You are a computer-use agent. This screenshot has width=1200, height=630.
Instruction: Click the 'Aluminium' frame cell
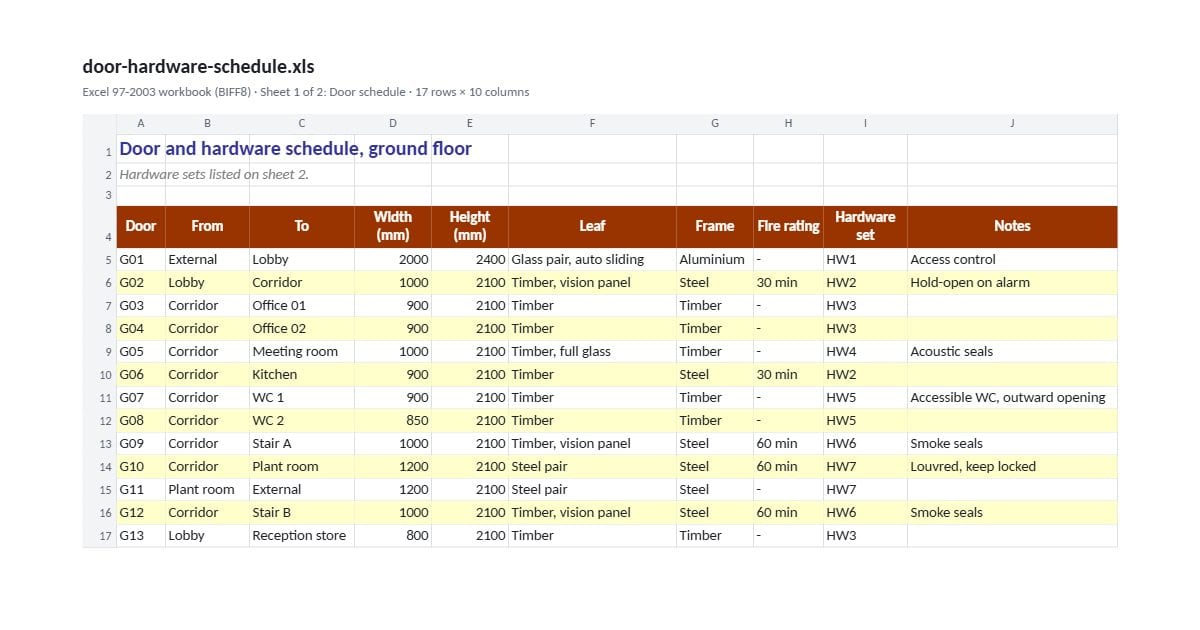(x=715, y=260)
